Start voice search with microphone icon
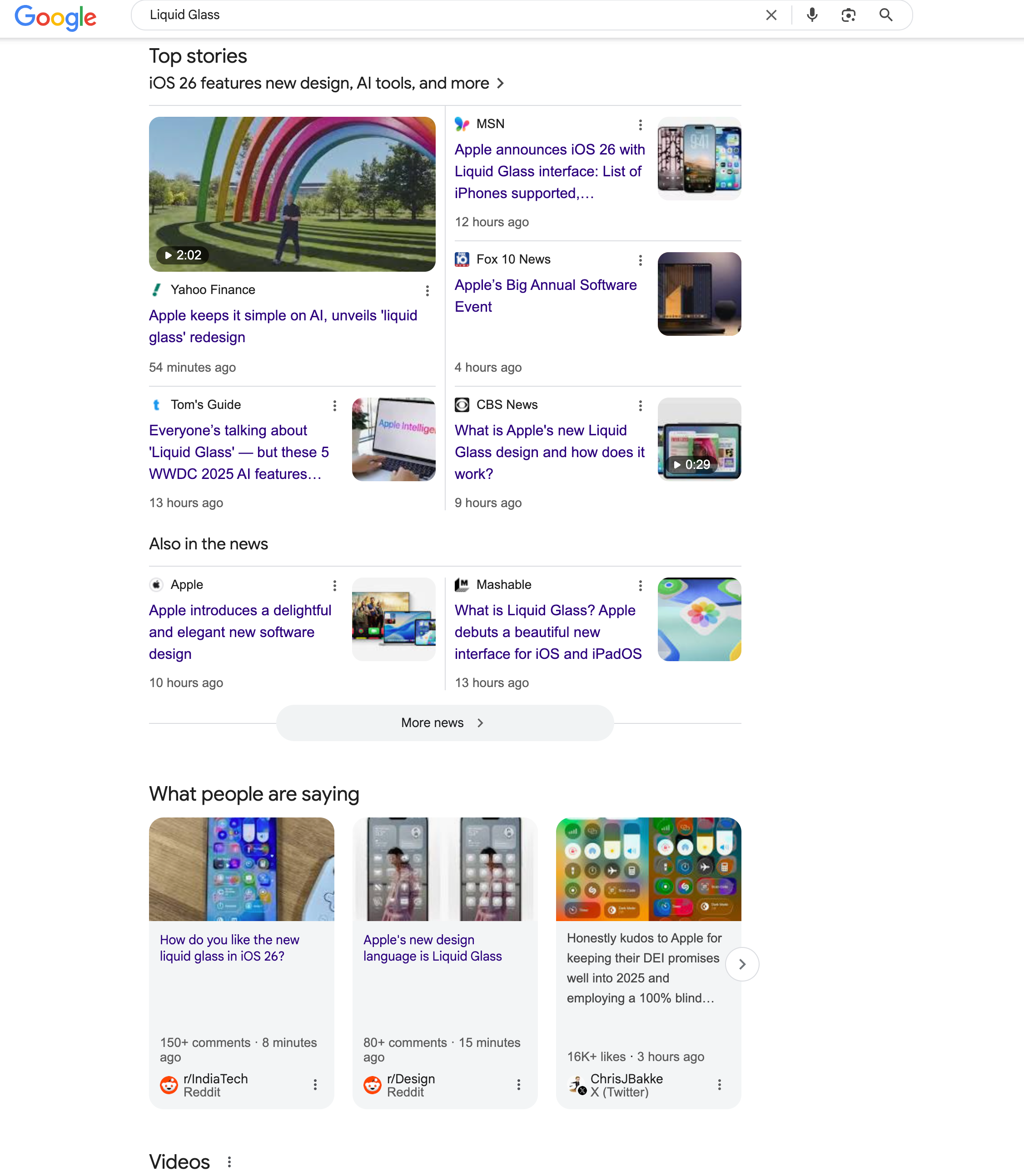This screenshot has width=1024, height=1176. [811, 15]
